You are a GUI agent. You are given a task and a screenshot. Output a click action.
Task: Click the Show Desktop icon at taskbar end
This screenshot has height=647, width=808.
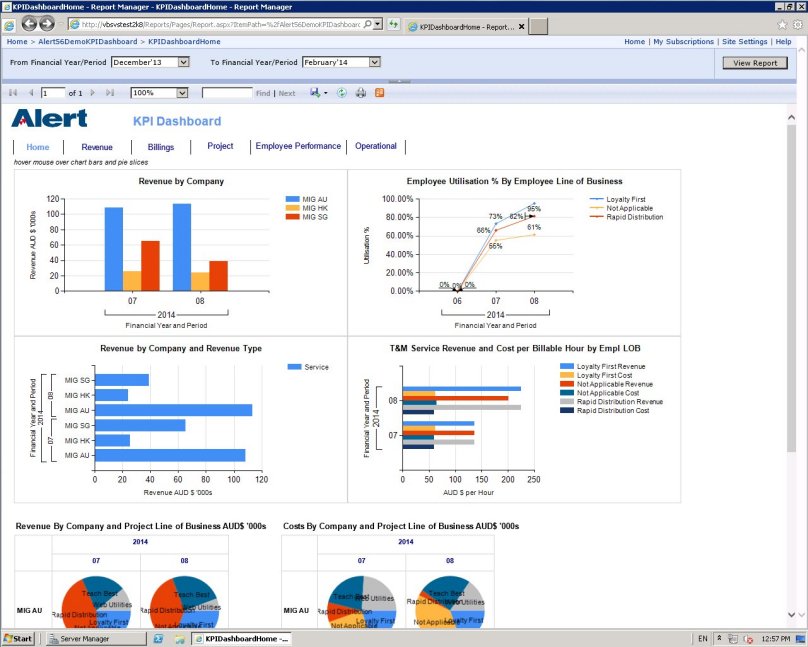click(x=800, y=639)
